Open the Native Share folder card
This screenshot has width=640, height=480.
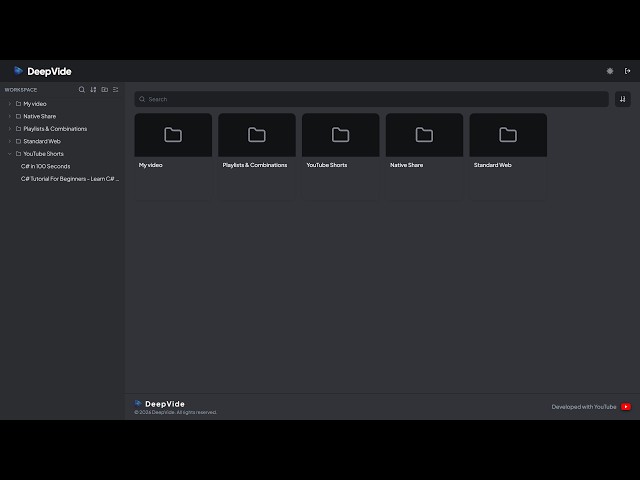pyautogui.click(x=424, y=156)
